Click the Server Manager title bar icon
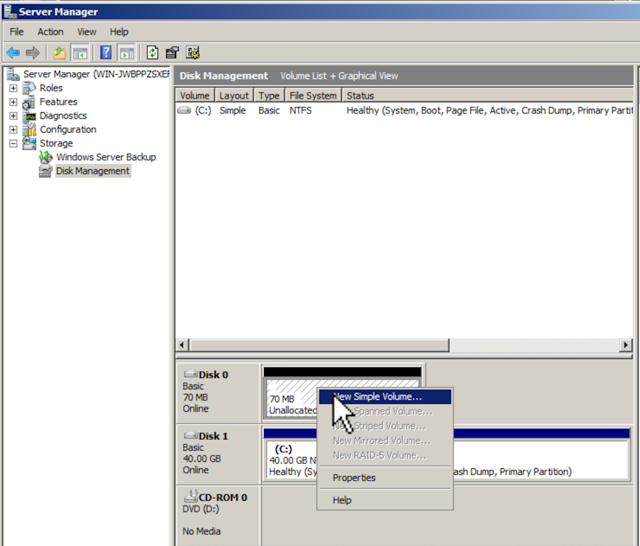 (x=9, y=11)
